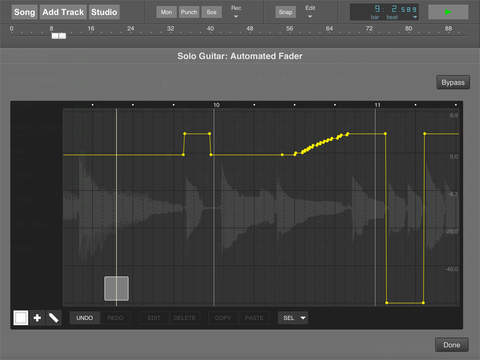This screenshot has height=360, width=480.
Task: Expand the Edit dropdown in the top bar
Action: [x=310, y=12]
